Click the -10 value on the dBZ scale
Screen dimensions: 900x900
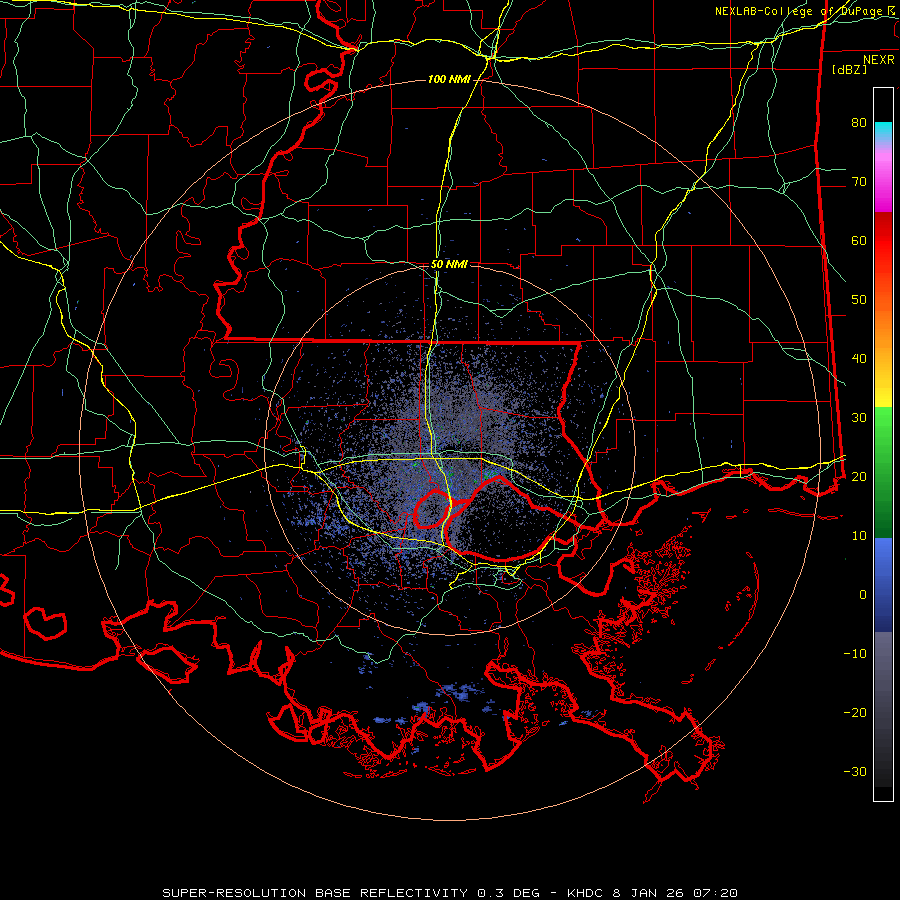pyautogui.click(x=855, y=654)
